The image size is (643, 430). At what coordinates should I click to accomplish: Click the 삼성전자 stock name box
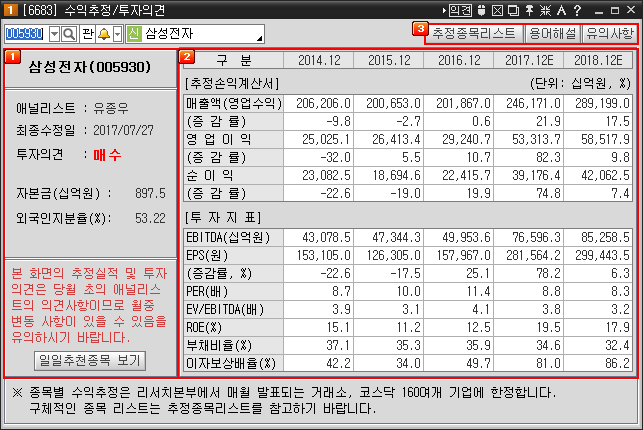(x=195, y=34)
